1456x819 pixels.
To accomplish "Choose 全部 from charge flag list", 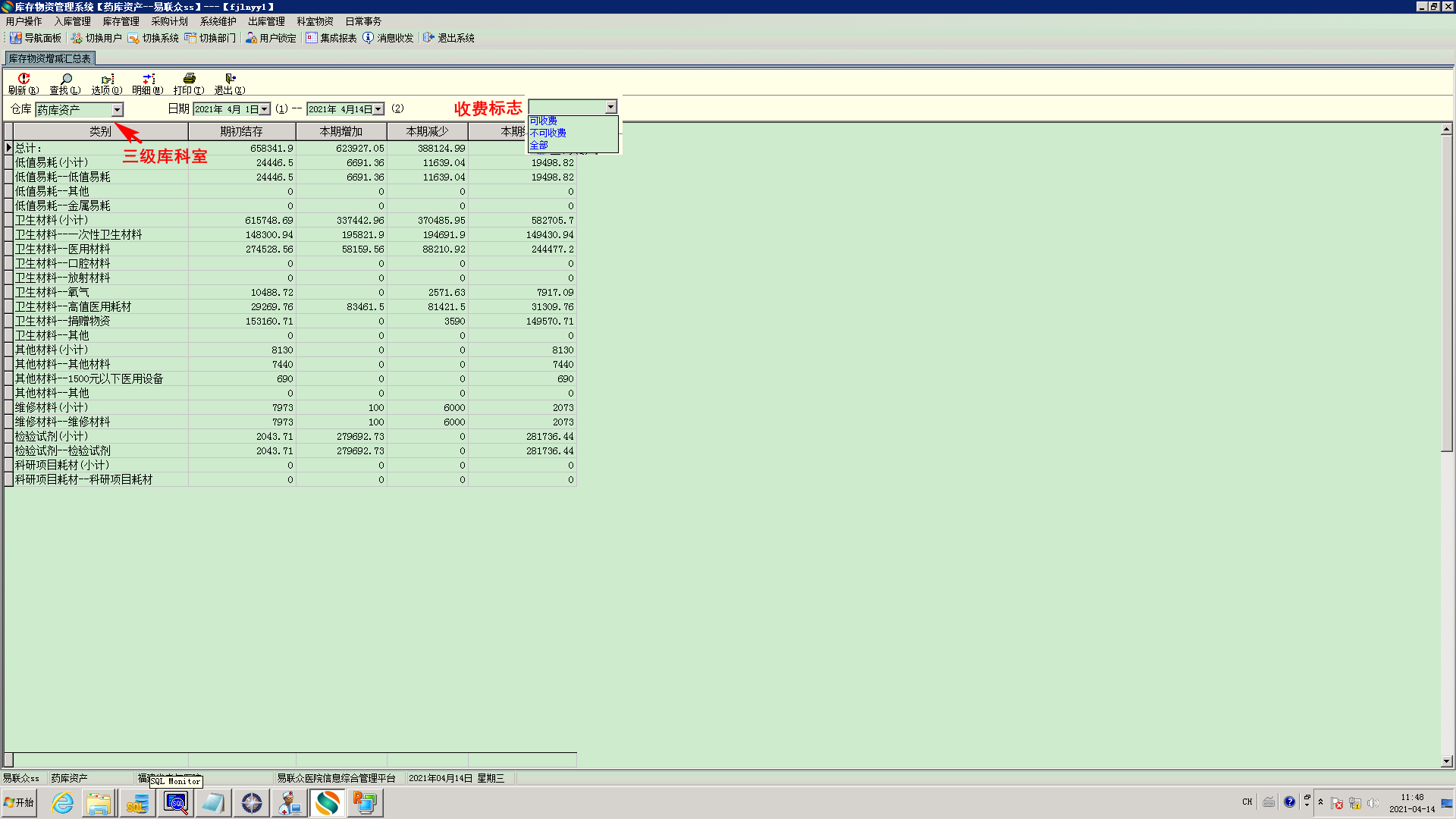I will click(538, 145).
